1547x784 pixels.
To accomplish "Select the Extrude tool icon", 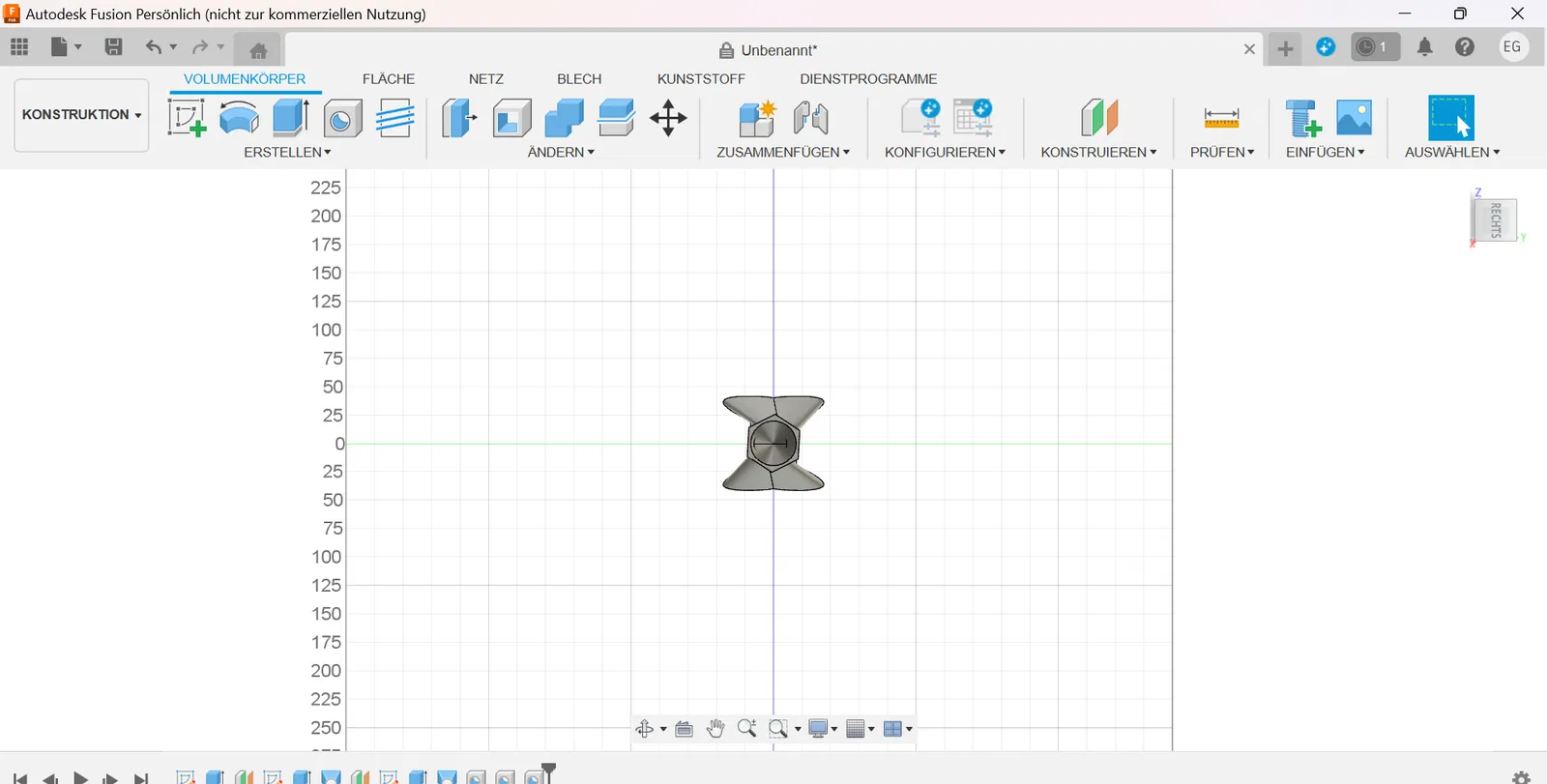I will click(290, 118).
